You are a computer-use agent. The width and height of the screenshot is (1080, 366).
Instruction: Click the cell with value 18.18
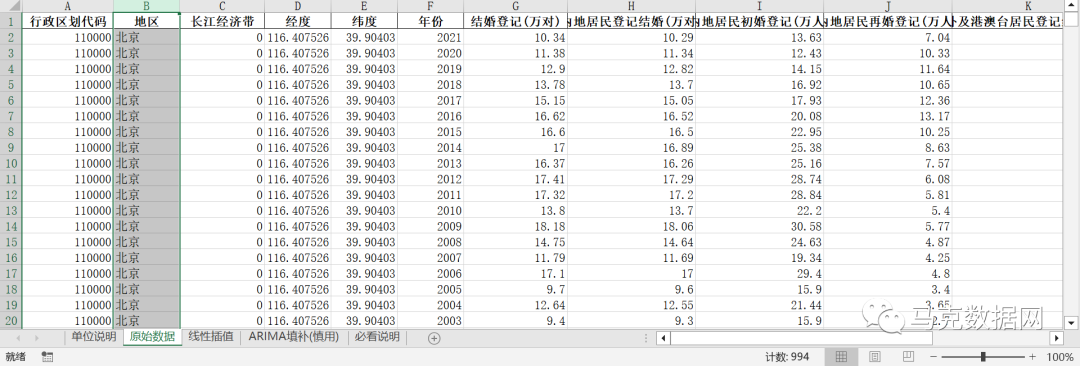(515, 226)
